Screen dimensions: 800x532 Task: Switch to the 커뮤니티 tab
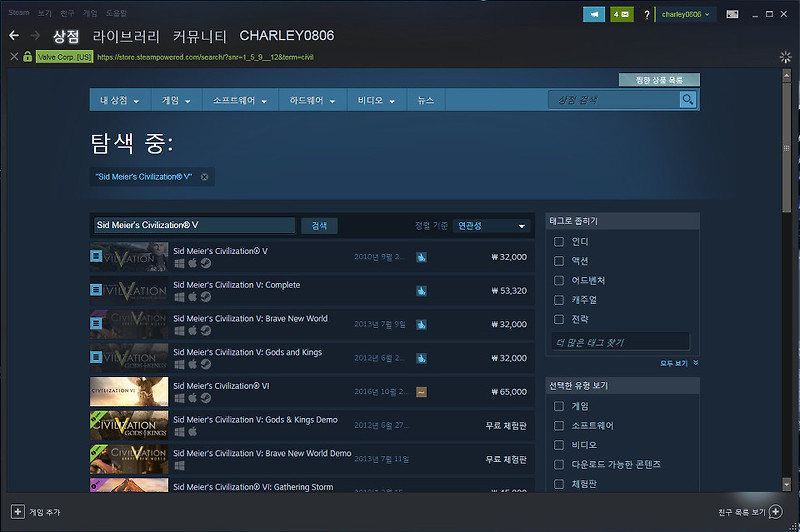point(199,36)
